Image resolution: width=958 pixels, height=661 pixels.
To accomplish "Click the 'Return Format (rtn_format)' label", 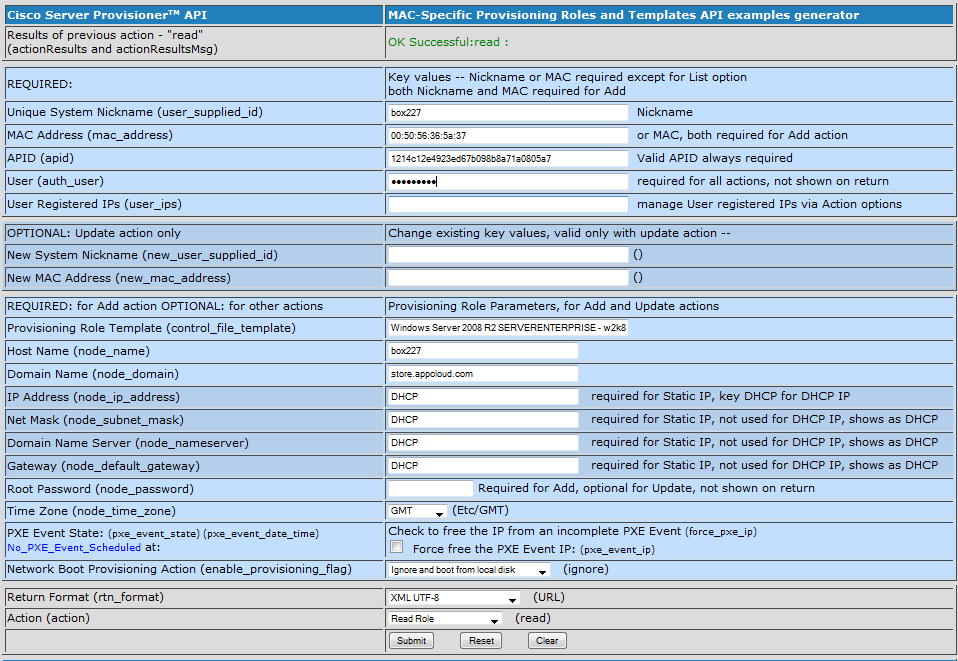I will (x=86, y=597).
